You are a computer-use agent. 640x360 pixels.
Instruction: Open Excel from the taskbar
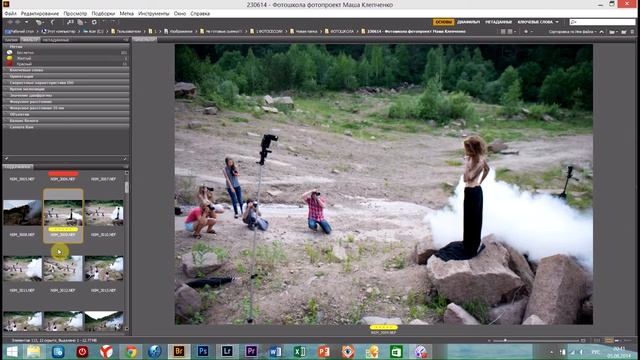299,351
